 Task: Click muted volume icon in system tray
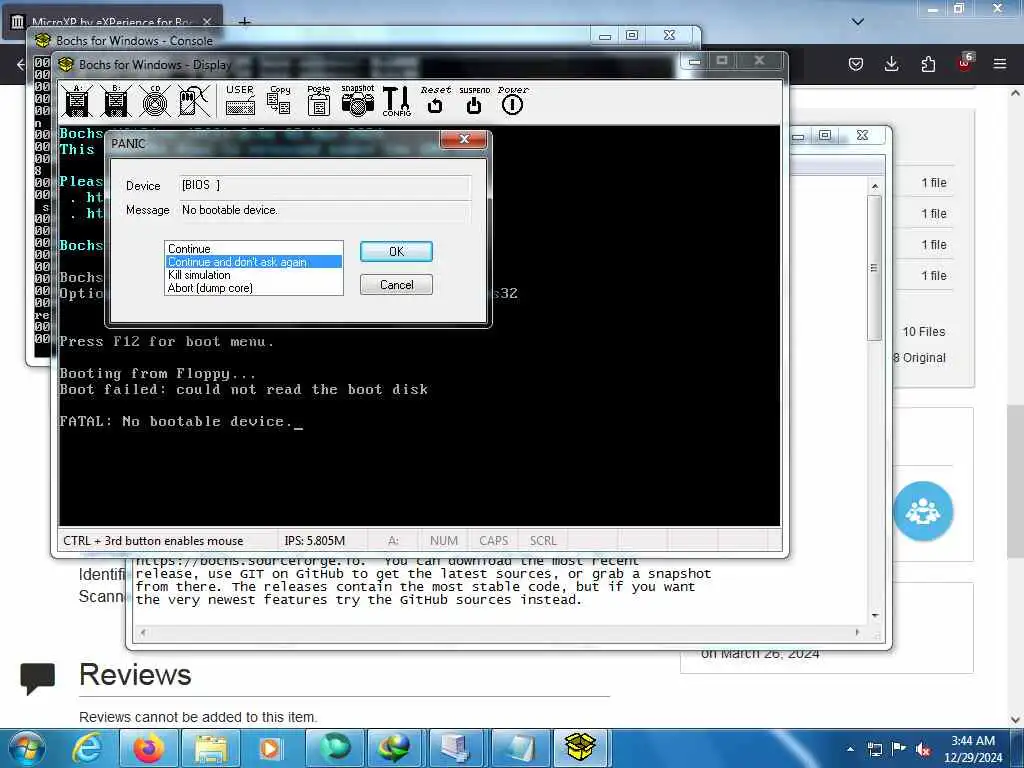click(923, 750)
